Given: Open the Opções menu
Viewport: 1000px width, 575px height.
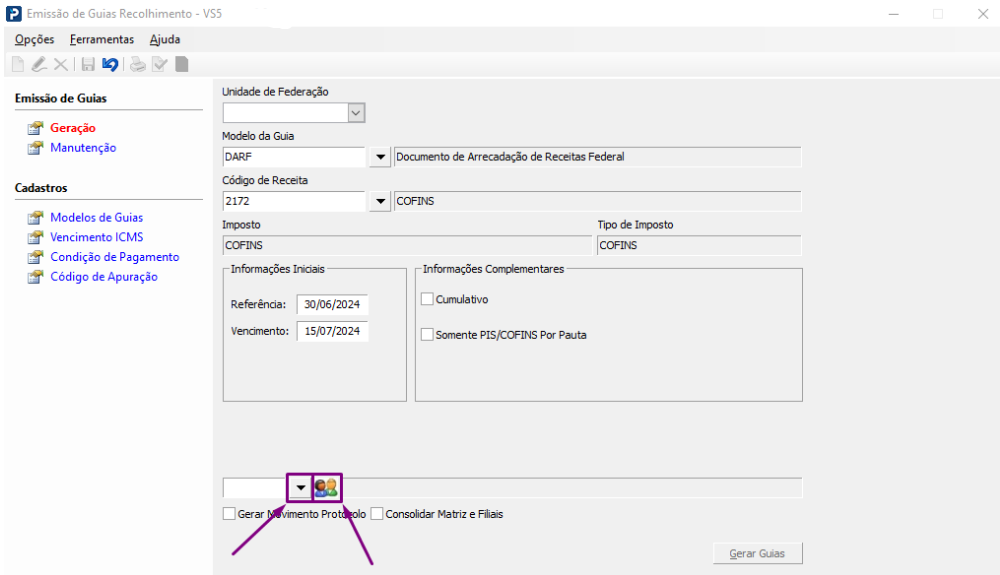Looking at the screenshot, I should click(x=35, y=40).
